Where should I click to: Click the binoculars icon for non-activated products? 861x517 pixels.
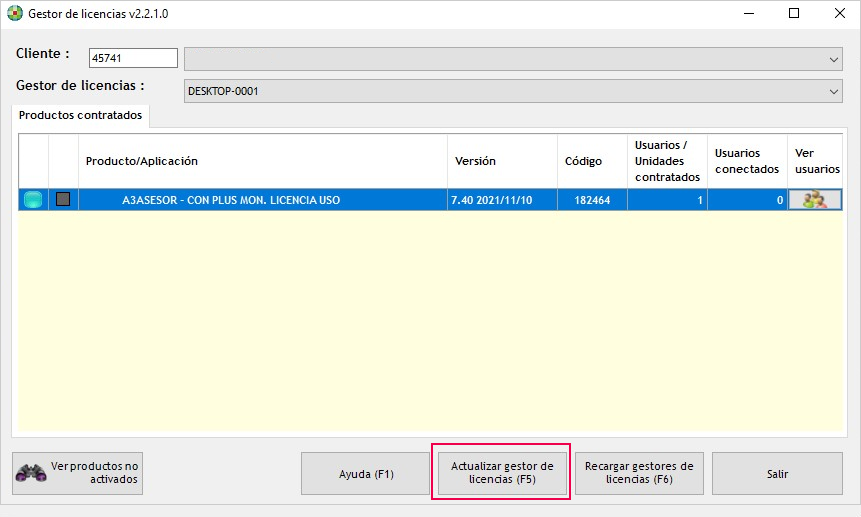pos(32,473)
